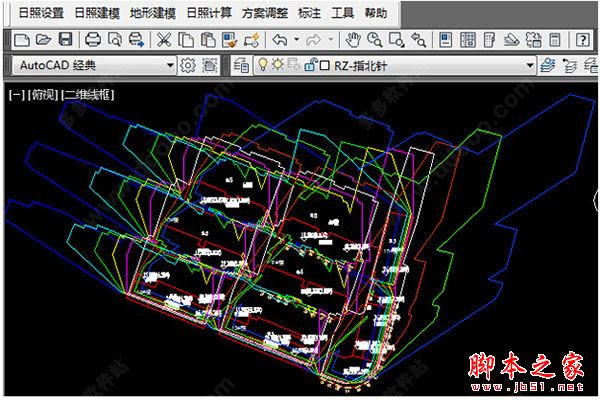Select the Zoom Realtime magnifier icon
Viewport: 600px width, 403px height.
(375, 40)
